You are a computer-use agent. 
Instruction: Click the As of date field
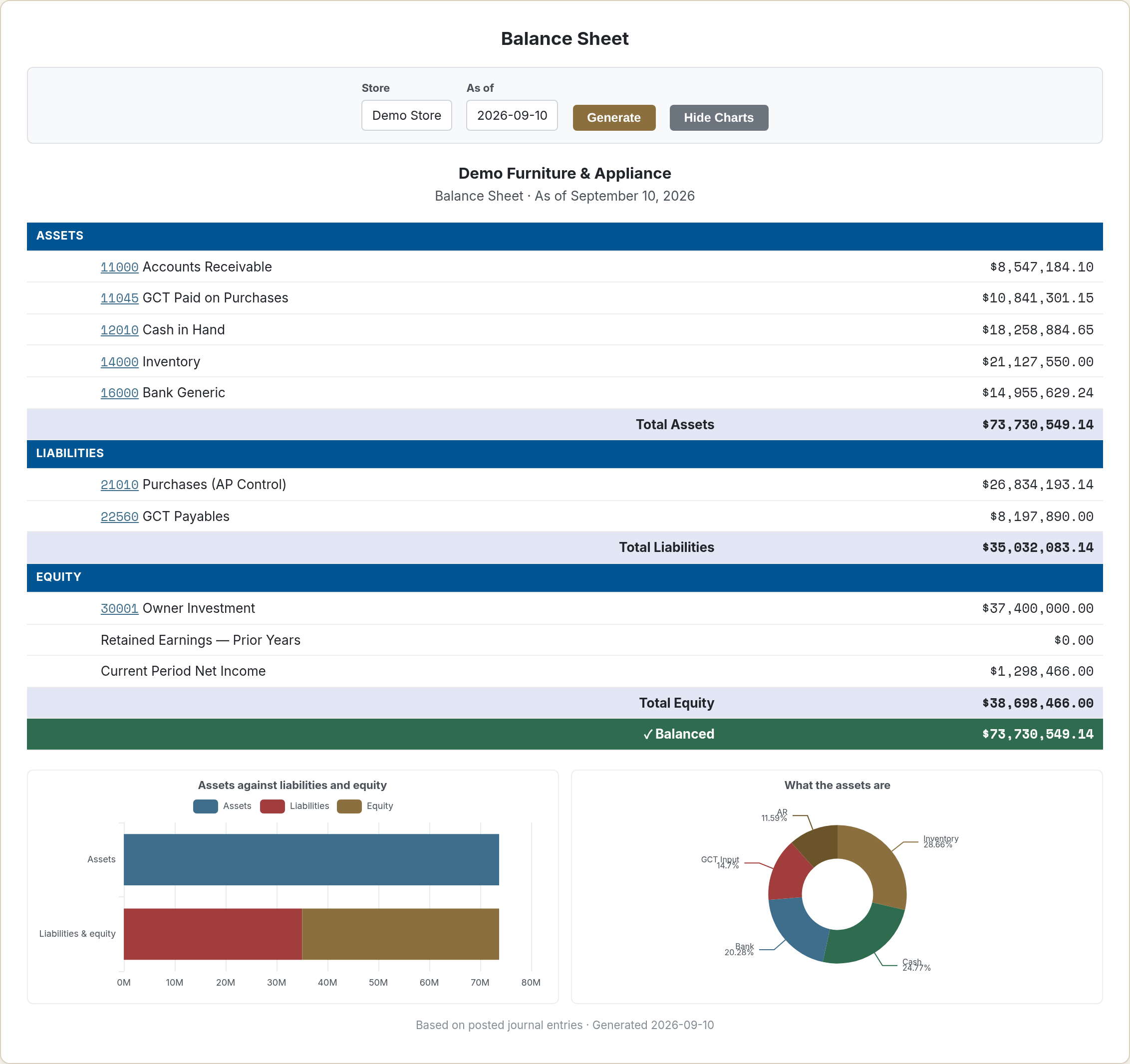[x=512, y=115]
